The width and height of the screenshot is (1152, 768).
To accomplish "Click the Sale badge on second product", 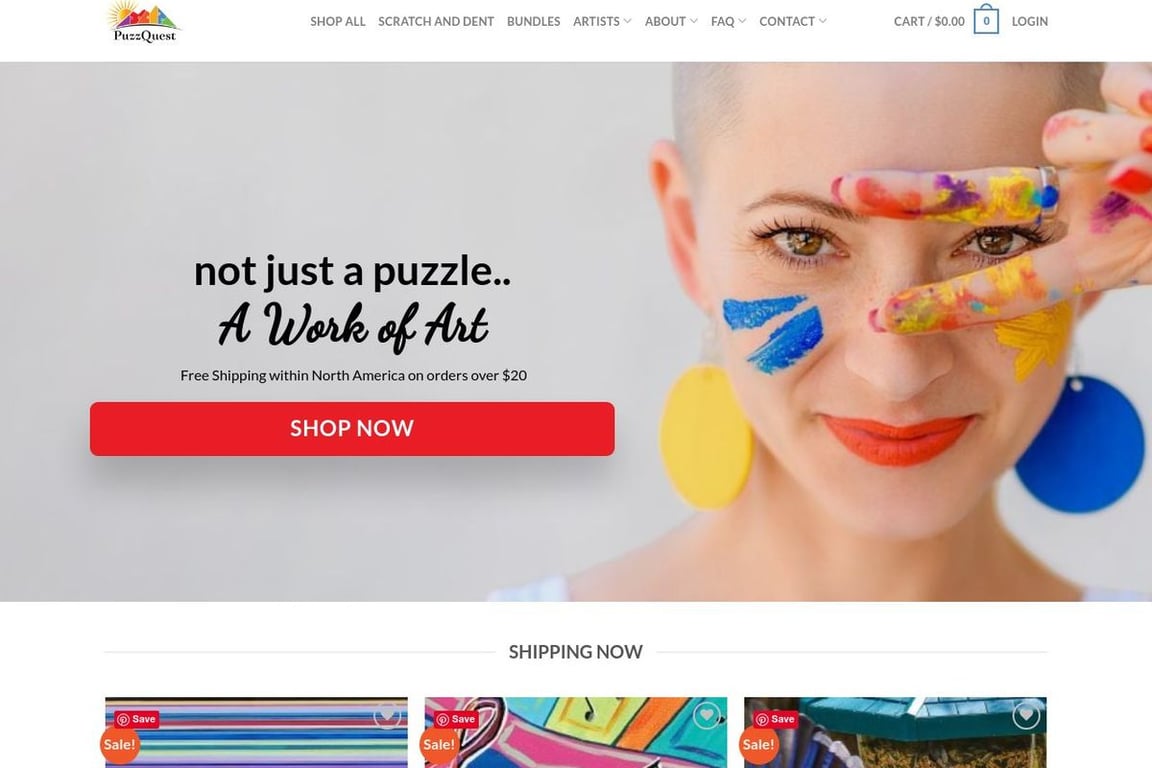I will click(x=439, y=744).
